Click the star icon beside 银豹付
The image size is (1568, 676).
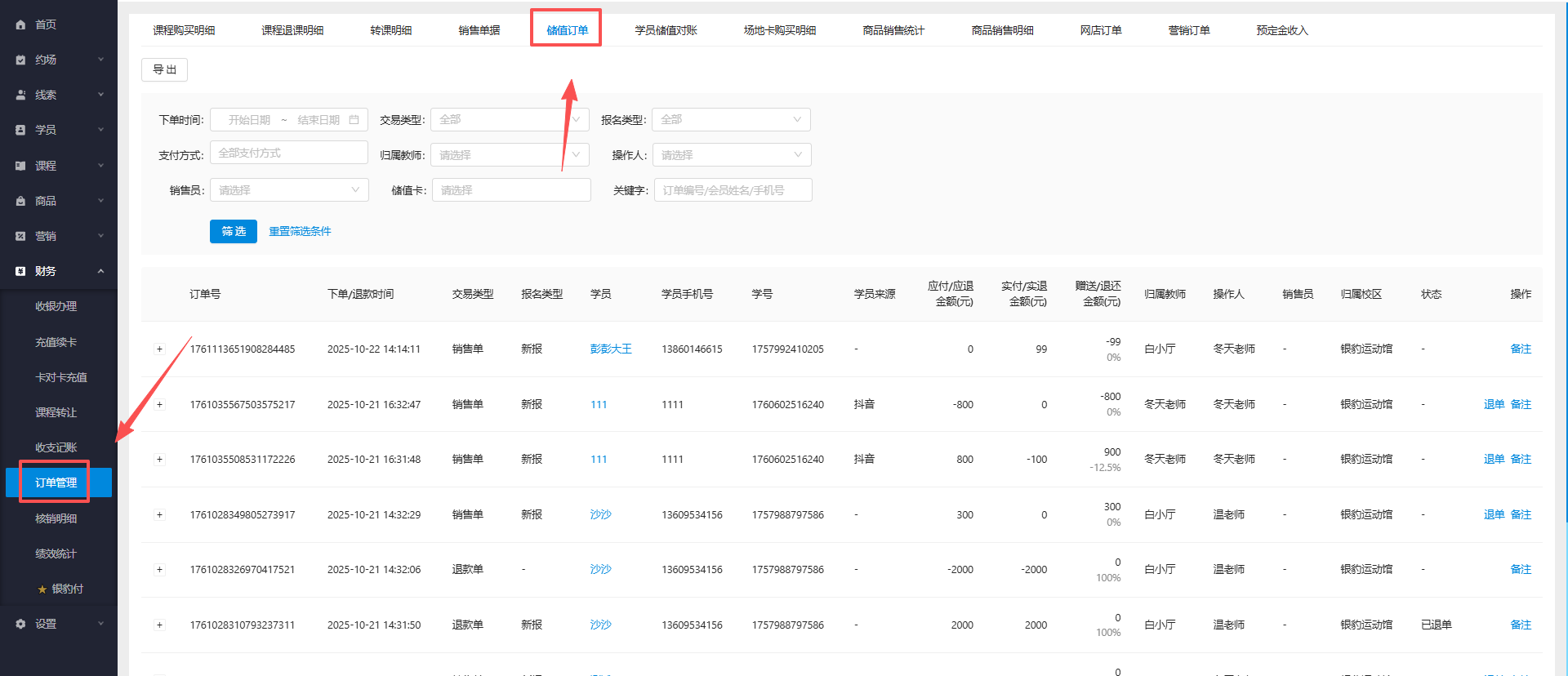(42, 589)
